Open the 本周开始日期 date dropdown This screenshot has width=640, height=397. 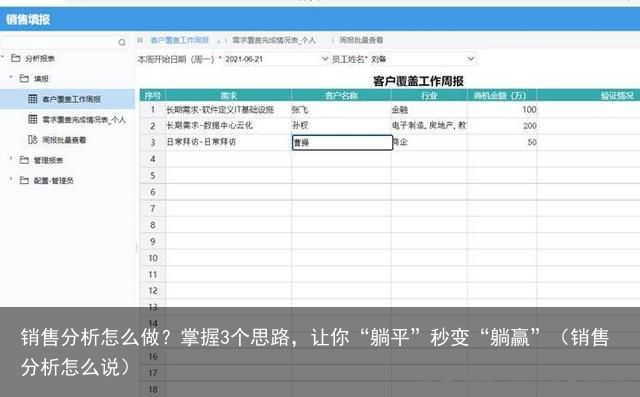pos(325,59)
